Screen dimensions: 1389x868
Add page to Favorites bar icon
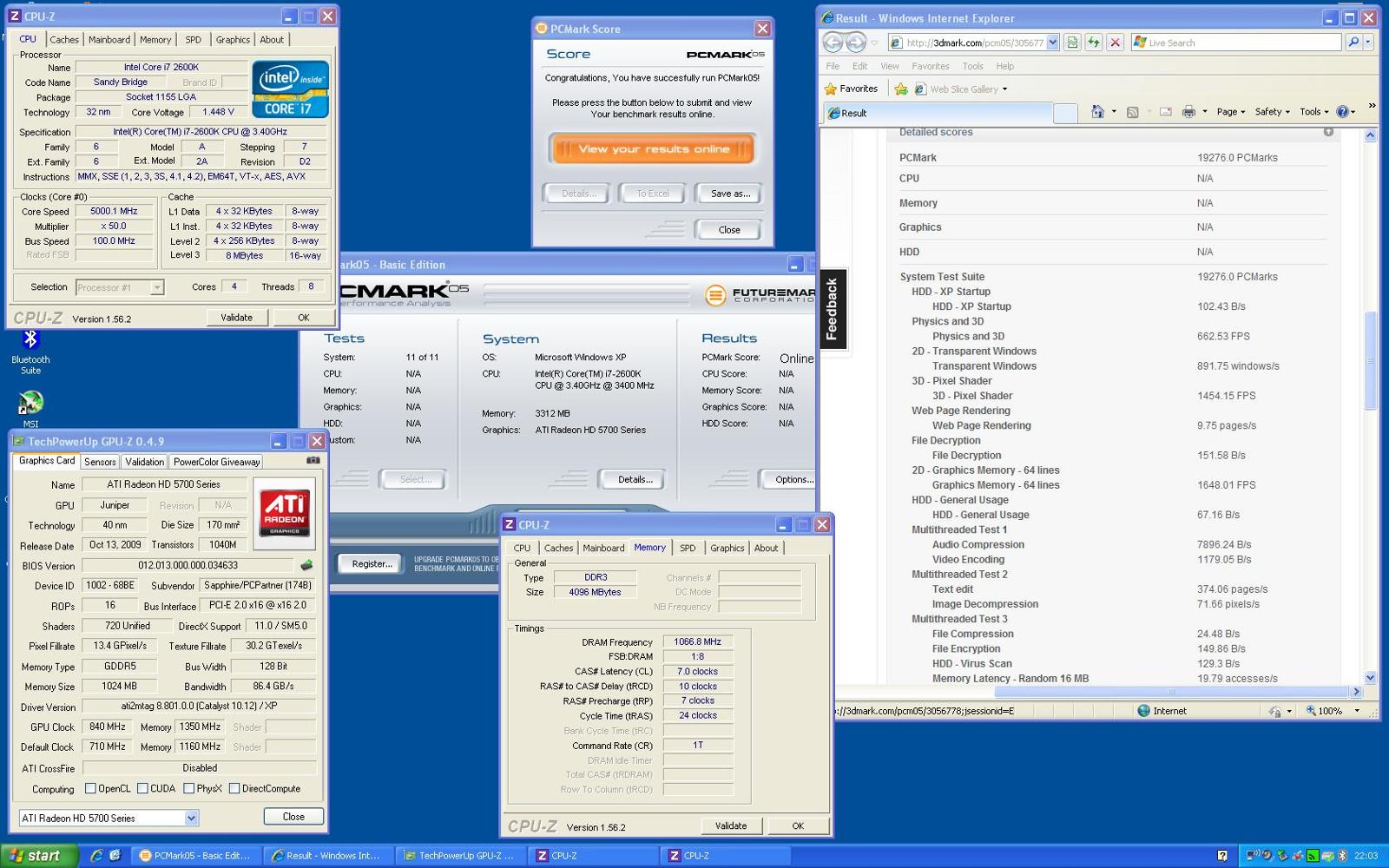tap(901, 89)
